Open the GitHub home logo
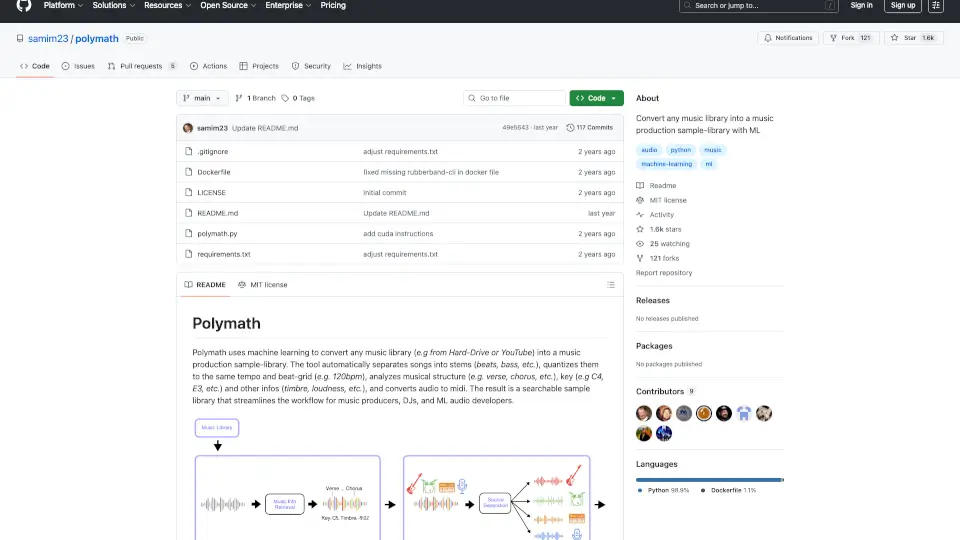This screenshot has width=960, height=540. (x=24, y=6)
